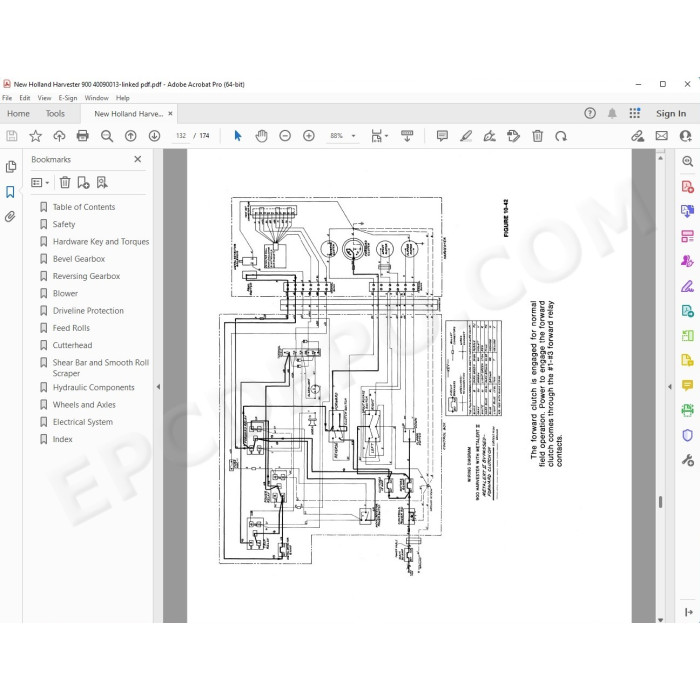Open Bevel Gearbox bookmark

coord(79,259)
